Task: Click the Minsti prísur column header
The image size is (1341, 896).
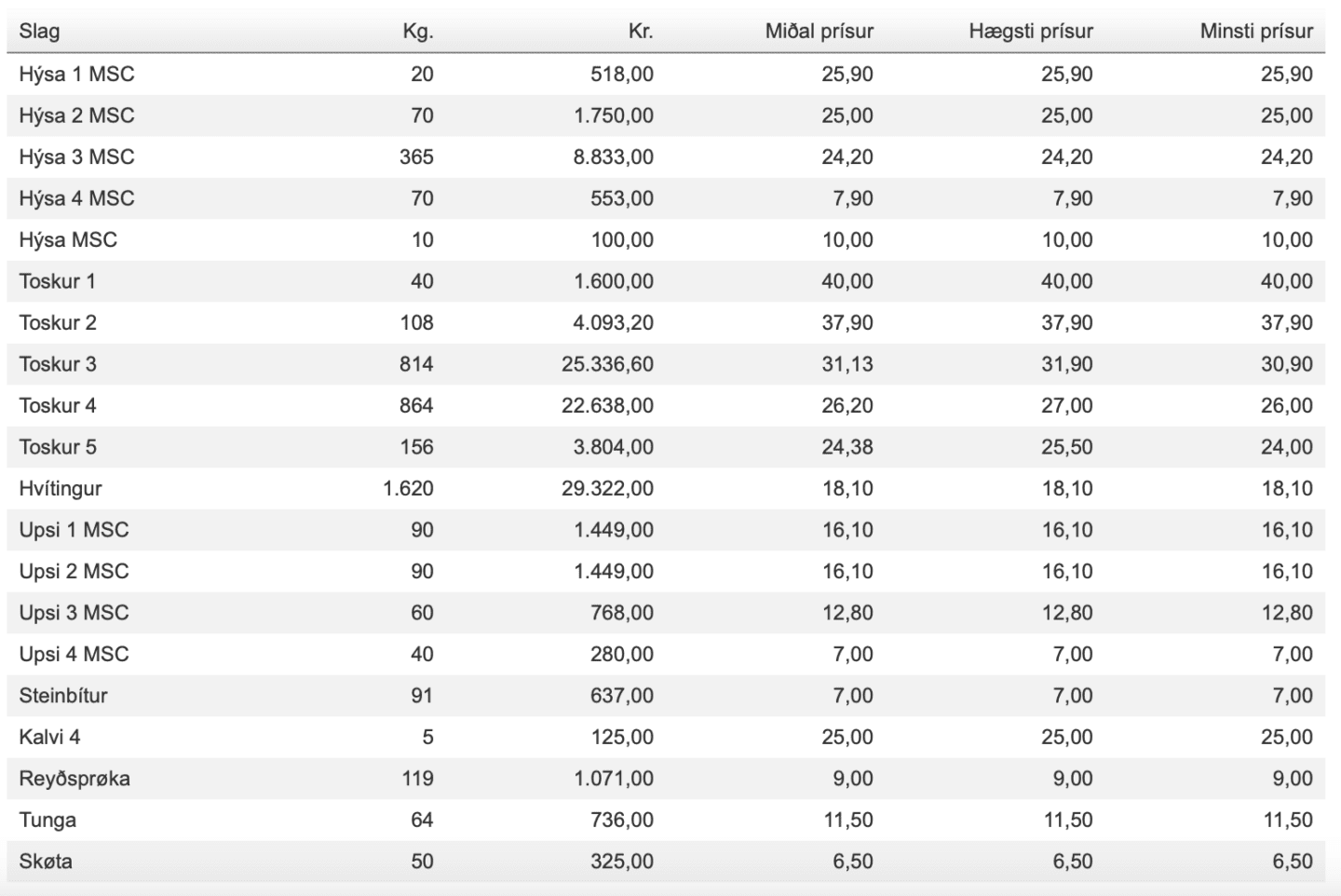Action: 1256,32
